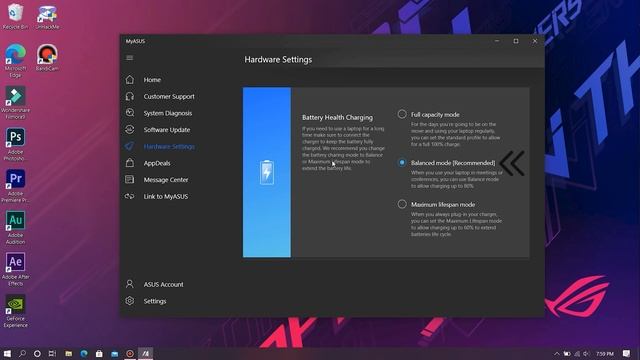This screenshot has width=640, height=360.
Task: Open the Action Center notifications
Action: click(x=626, y=353)
